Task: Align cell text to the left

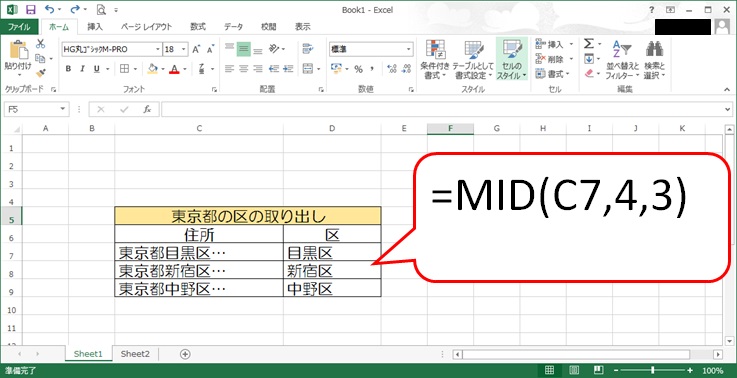Action: 229,69
